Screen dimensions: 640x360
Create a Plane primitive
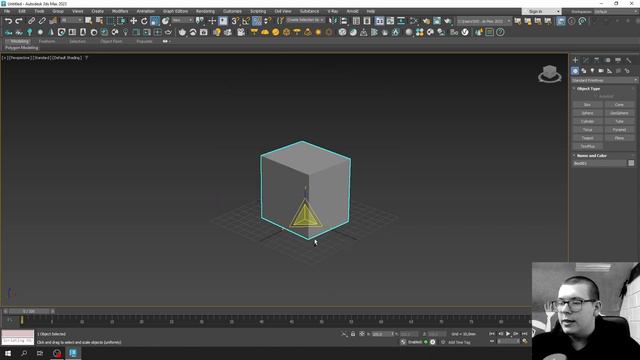coord(619,138)
